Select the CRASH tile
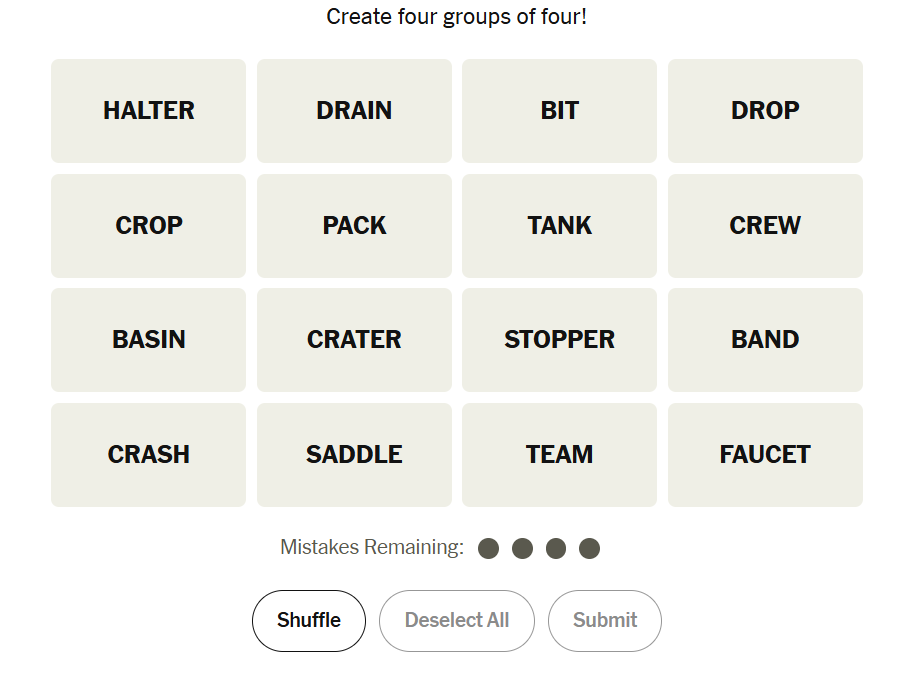This screenshot has width=915, height=686. 148,455
